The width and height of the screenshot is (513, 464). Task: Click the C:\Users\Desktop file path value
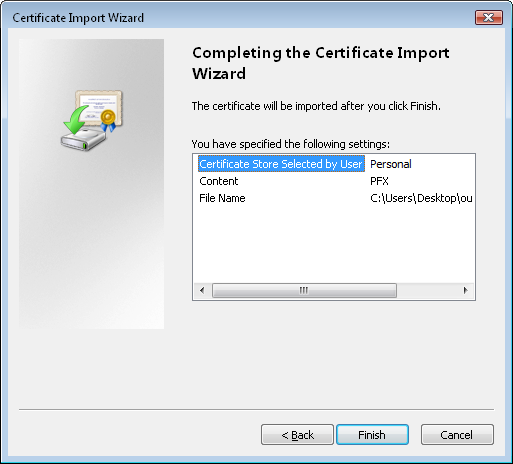(421, 198)
